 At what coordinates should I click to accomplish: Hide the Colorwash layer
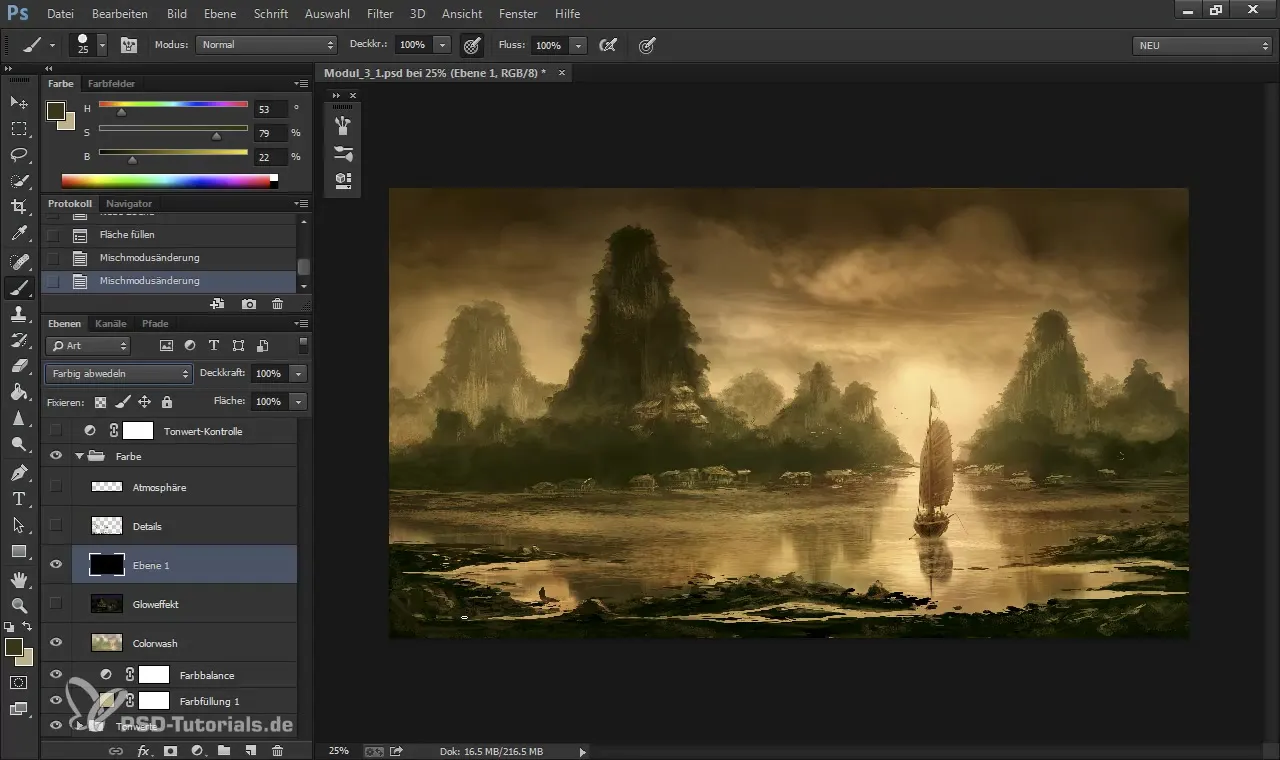pyautogui.click(x=56, y=643)
